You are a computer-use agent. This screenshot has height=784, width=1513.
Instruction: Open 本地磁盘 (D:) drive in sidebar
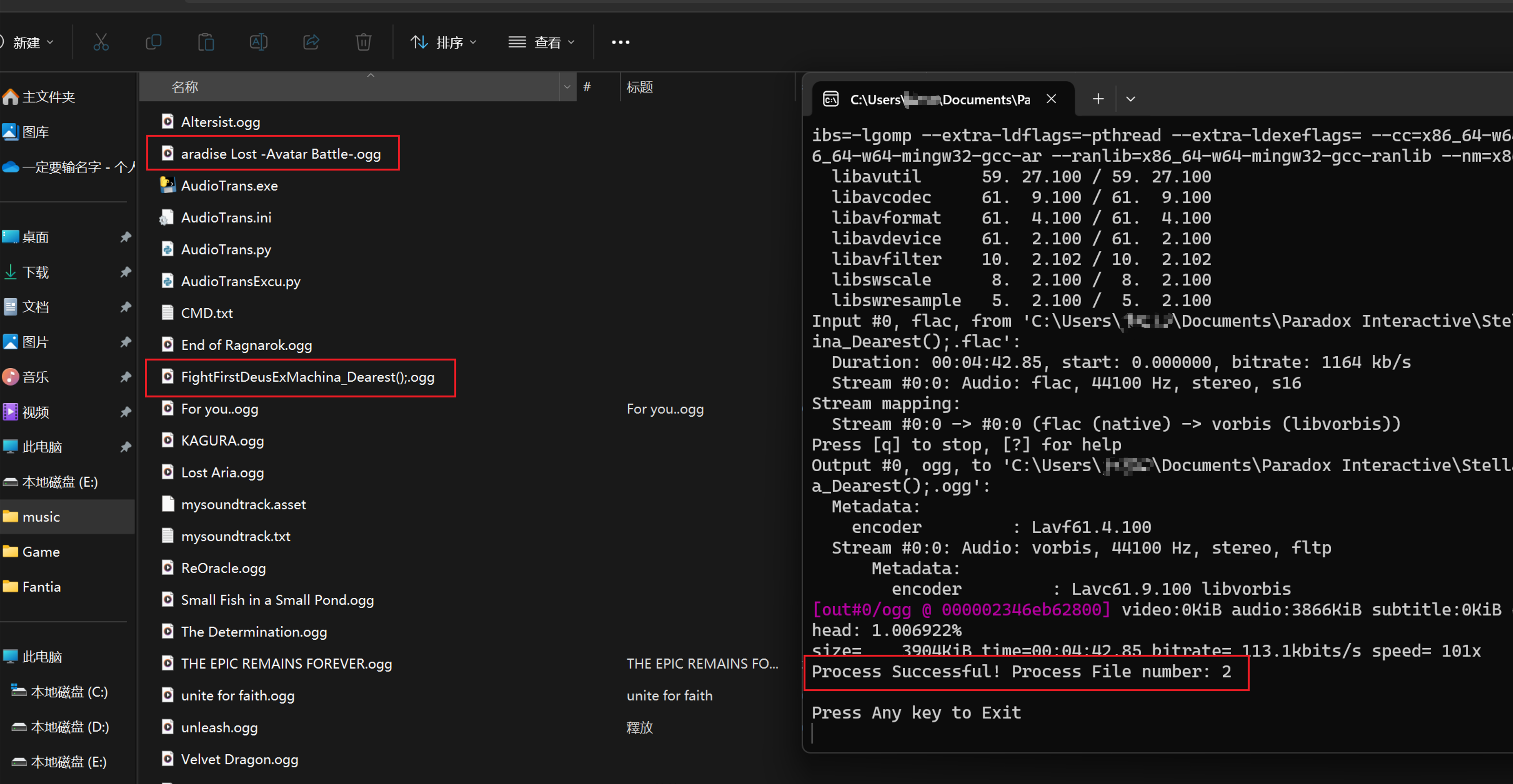(69, 727)
